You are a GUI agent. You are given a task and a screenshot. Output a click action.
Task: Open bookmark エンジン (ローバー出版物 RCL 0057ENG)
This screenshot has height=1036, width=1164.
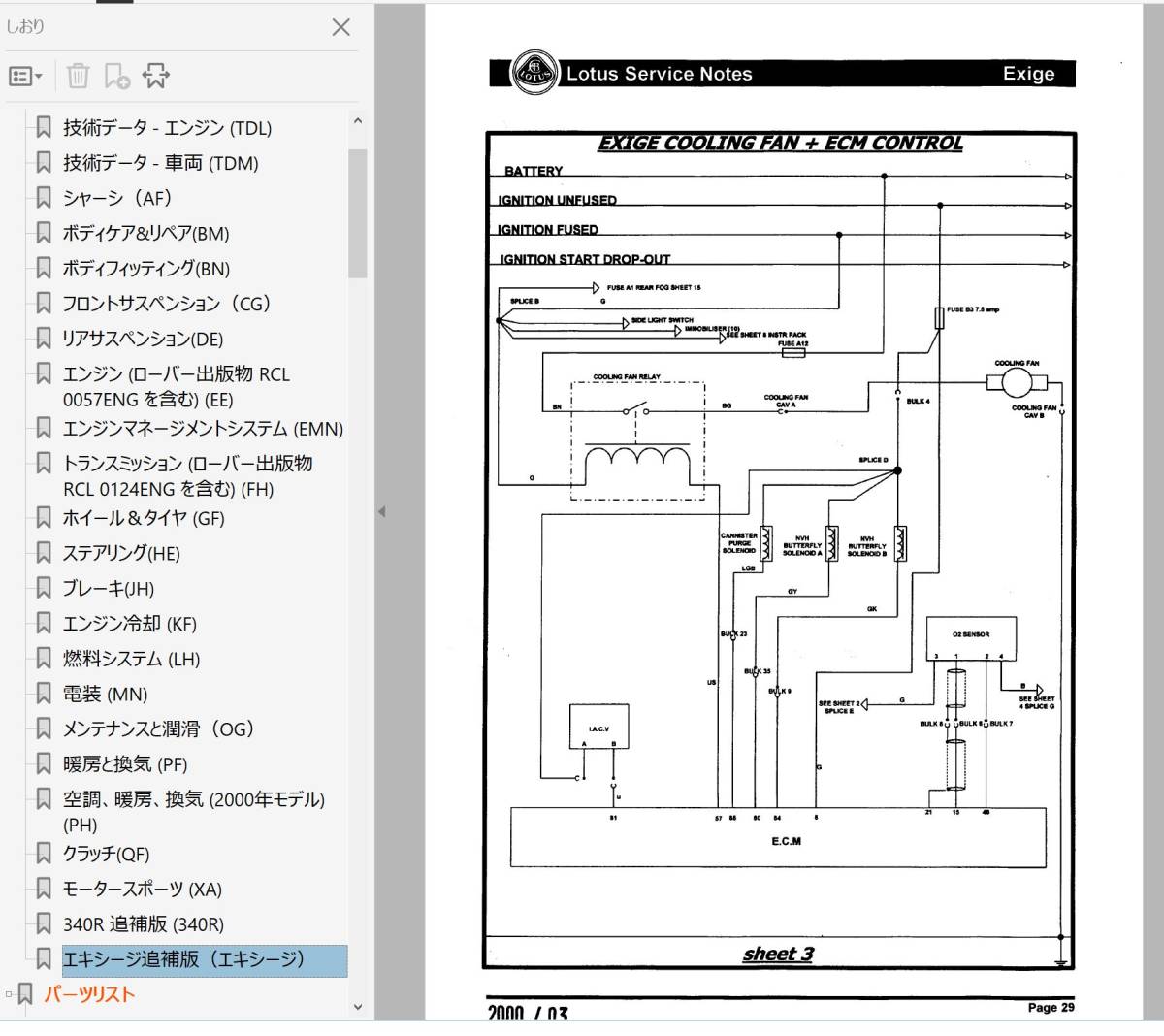coord(177,386)
